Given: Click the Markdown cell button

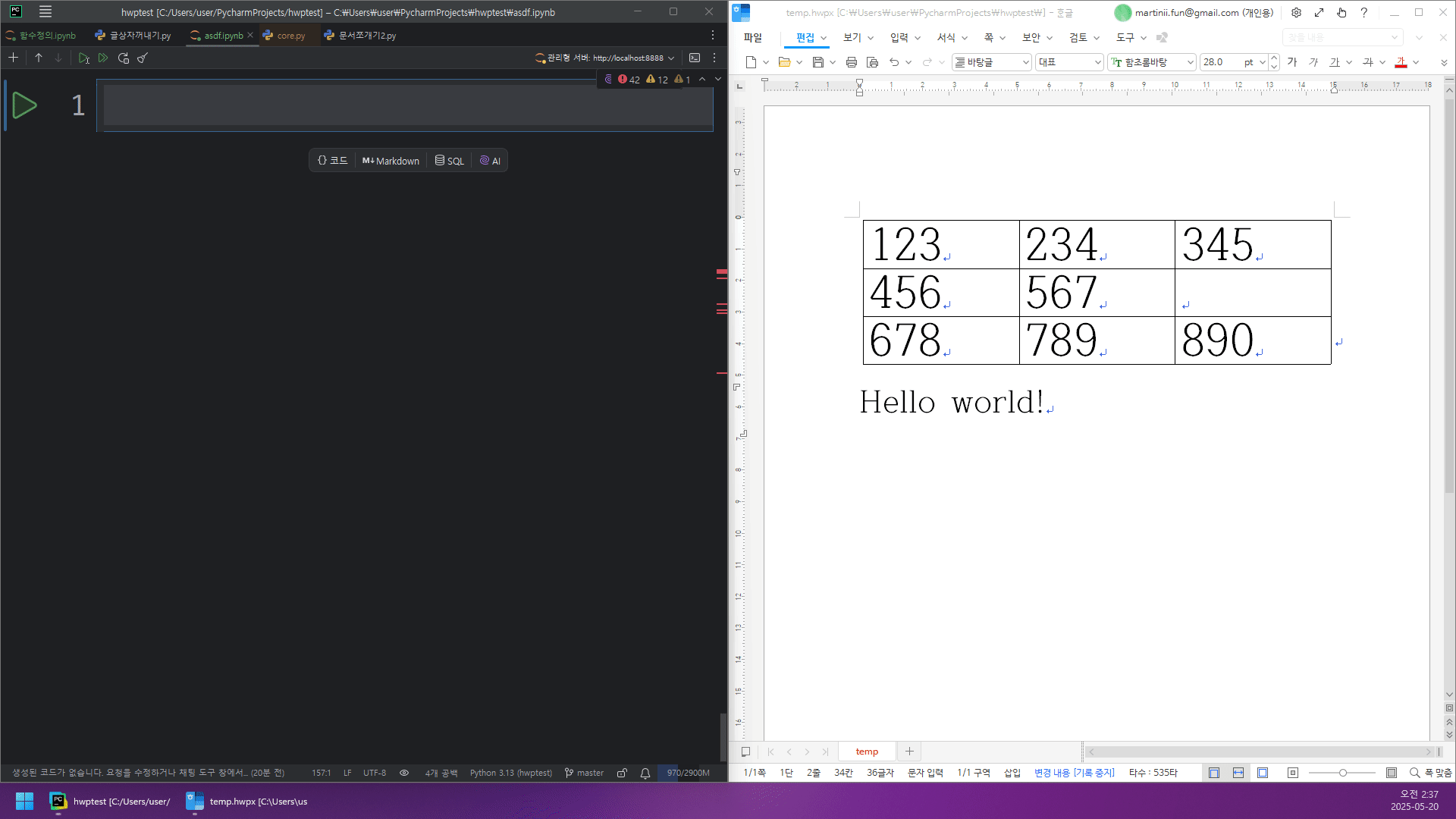Looking at the screenshot, I should point(391,161).
